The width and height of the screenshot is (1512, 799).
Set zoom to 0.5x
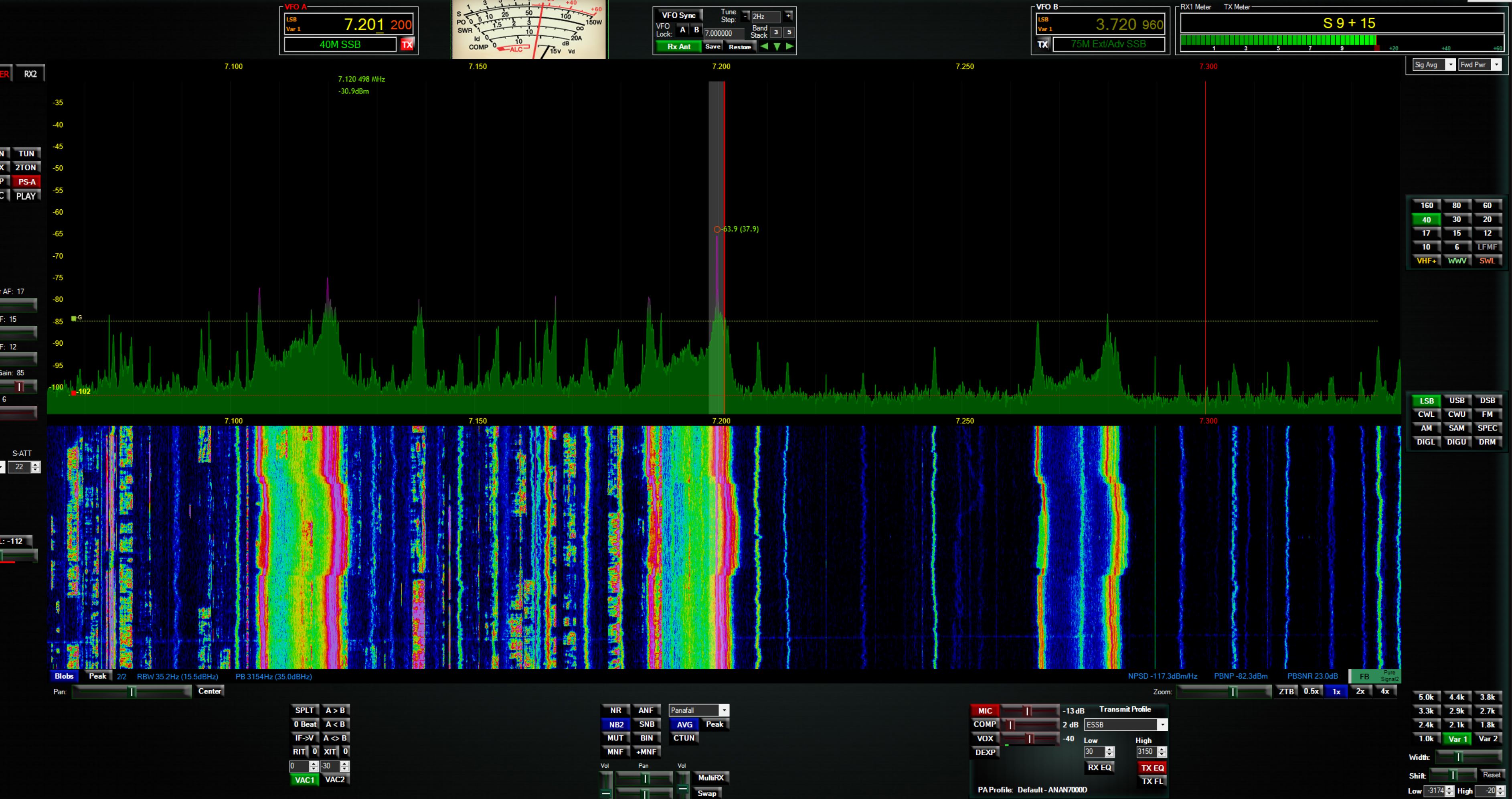[x=1311, y=692]
